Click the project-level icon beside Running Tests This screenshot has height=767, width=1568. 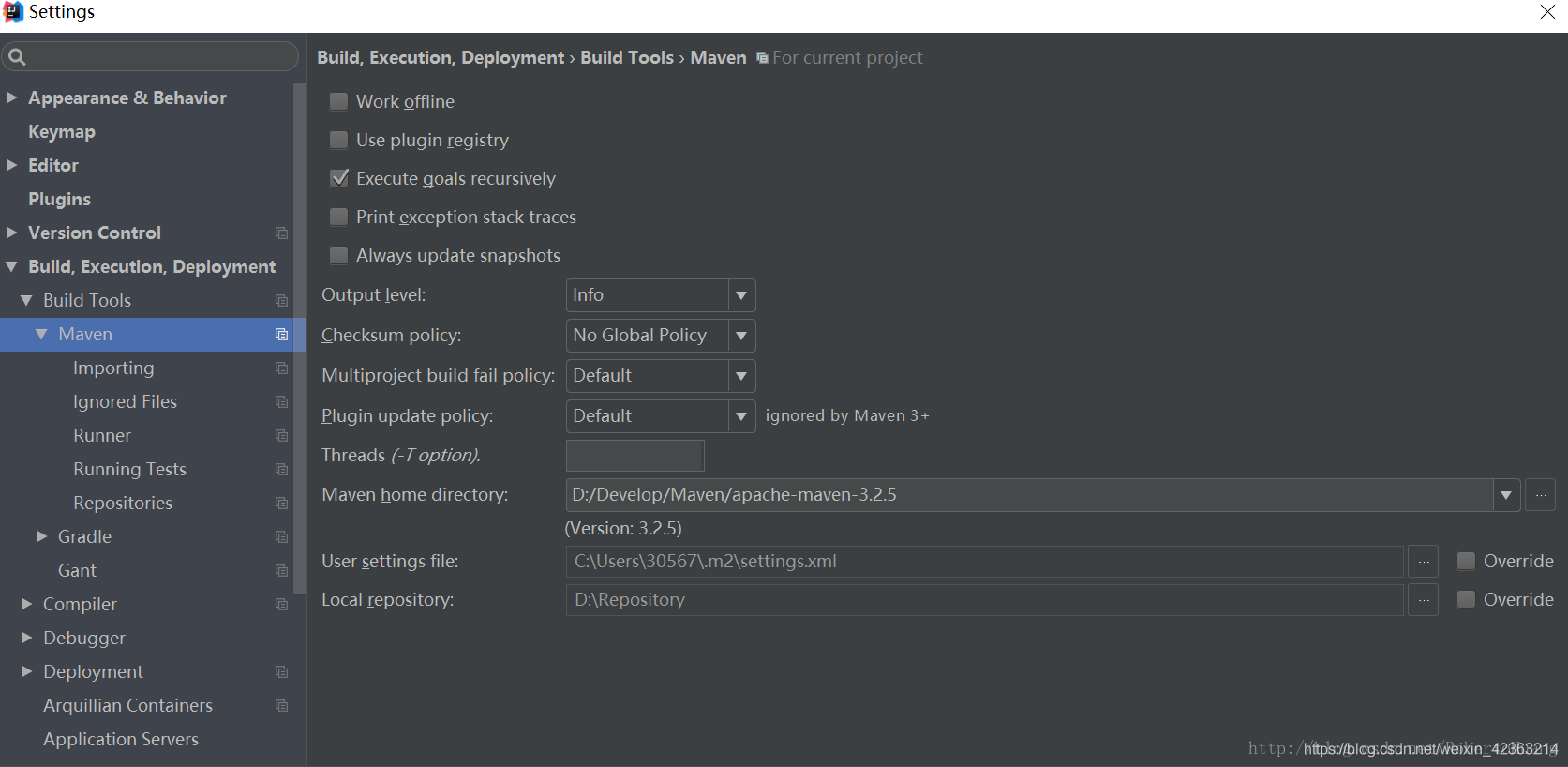pyautogui.click(x=281, y=469)
